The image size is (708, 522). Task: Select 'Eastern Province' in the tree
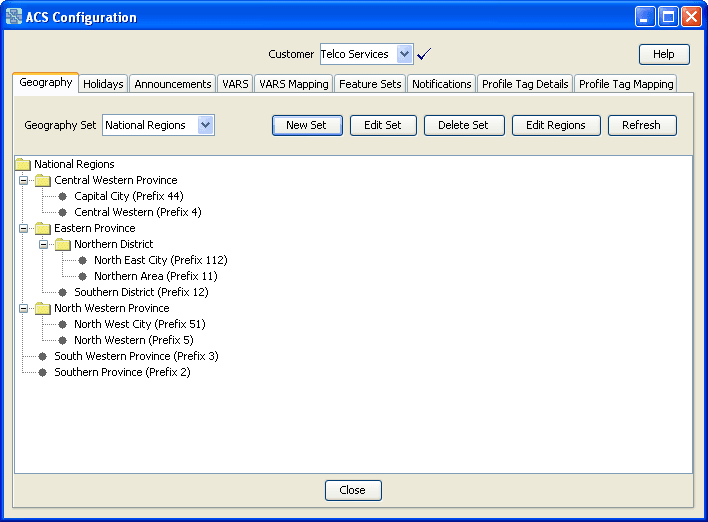pyautogui.click(x=94, y=228)
